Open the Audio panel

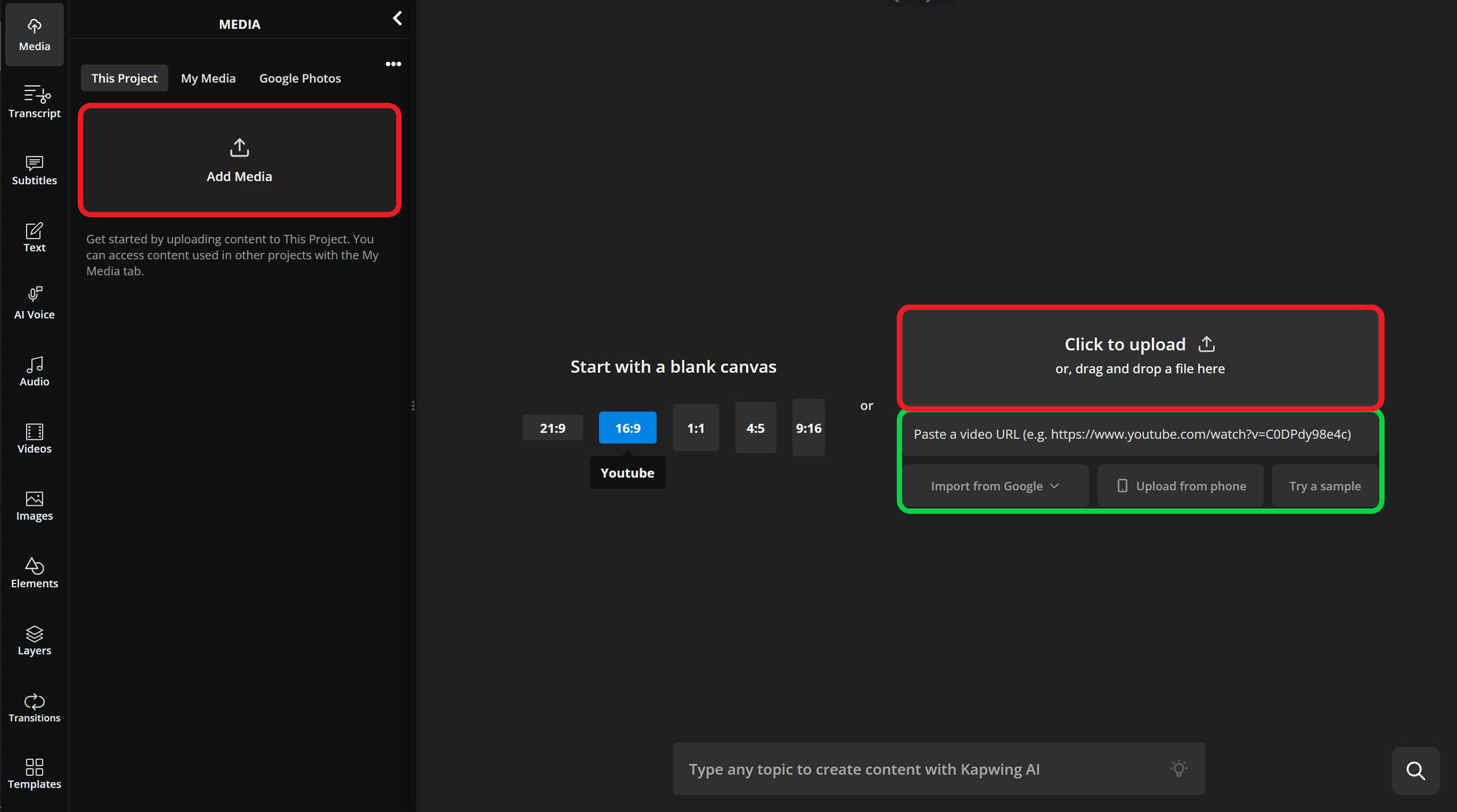34,370
